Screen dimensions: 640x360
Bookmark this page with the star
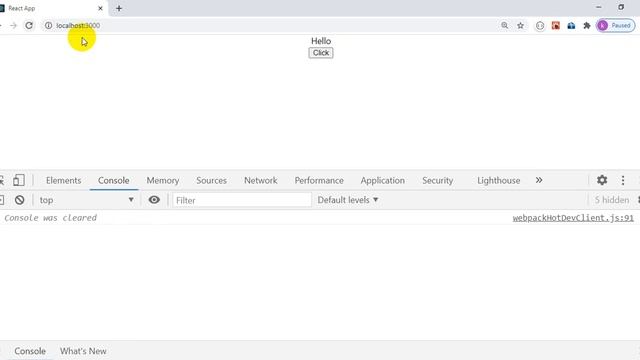[520, 25]
